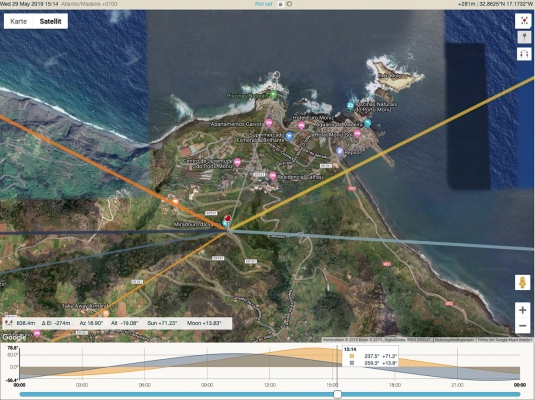Click the Apartamentos Gaivota hotel pin
This screenshot has height=400, width=535.
point(269,123)
